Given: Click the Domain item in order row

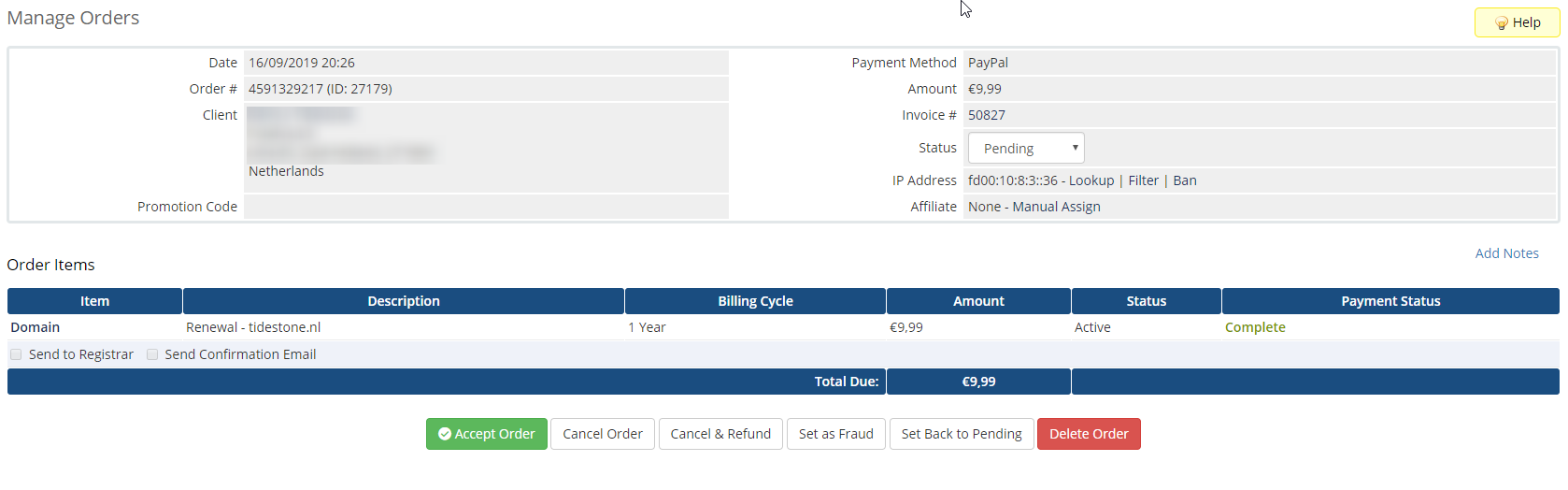Looking at the screenshot, I should pos(36,327).
